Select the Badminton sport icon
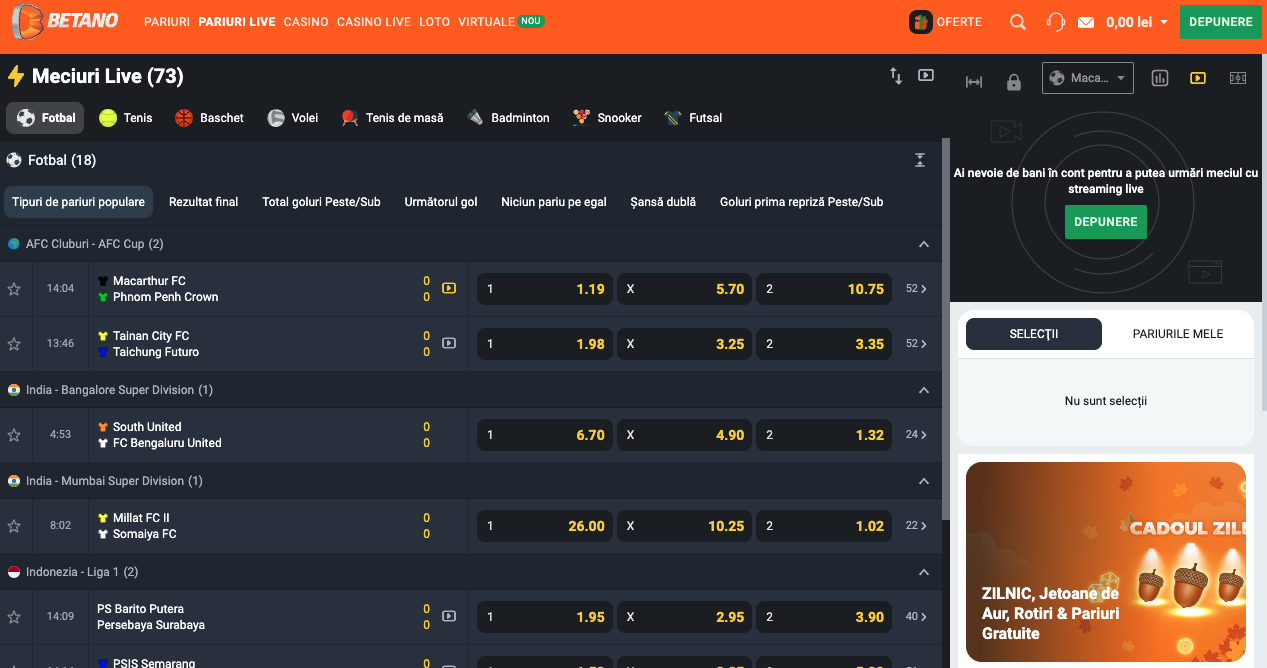 (476, 118)
